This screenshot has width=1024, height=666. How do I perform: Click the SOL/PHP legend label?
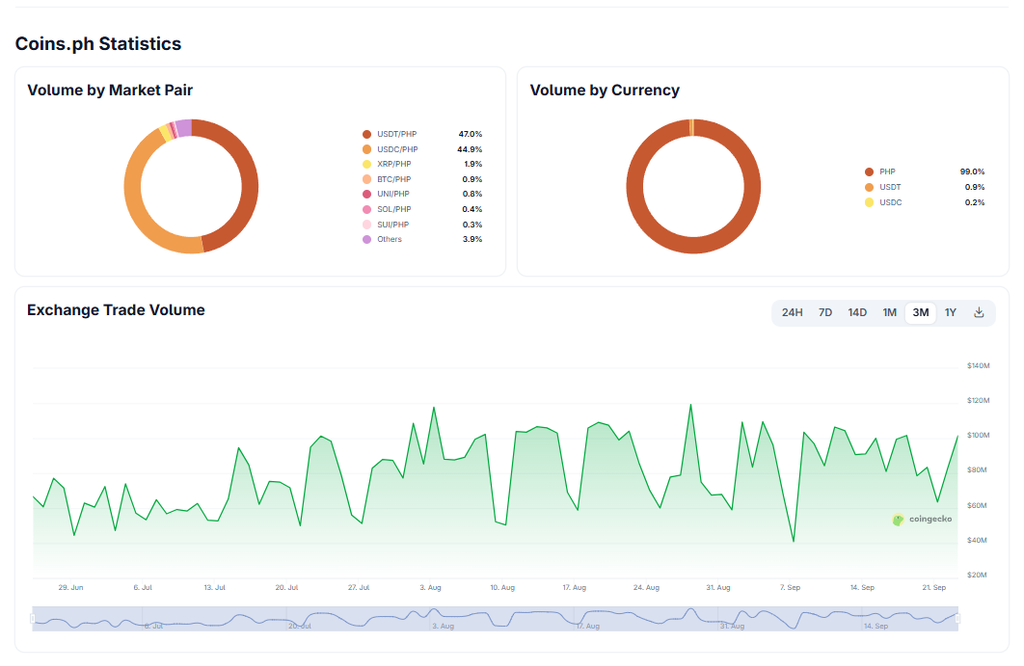click(394, 210)
